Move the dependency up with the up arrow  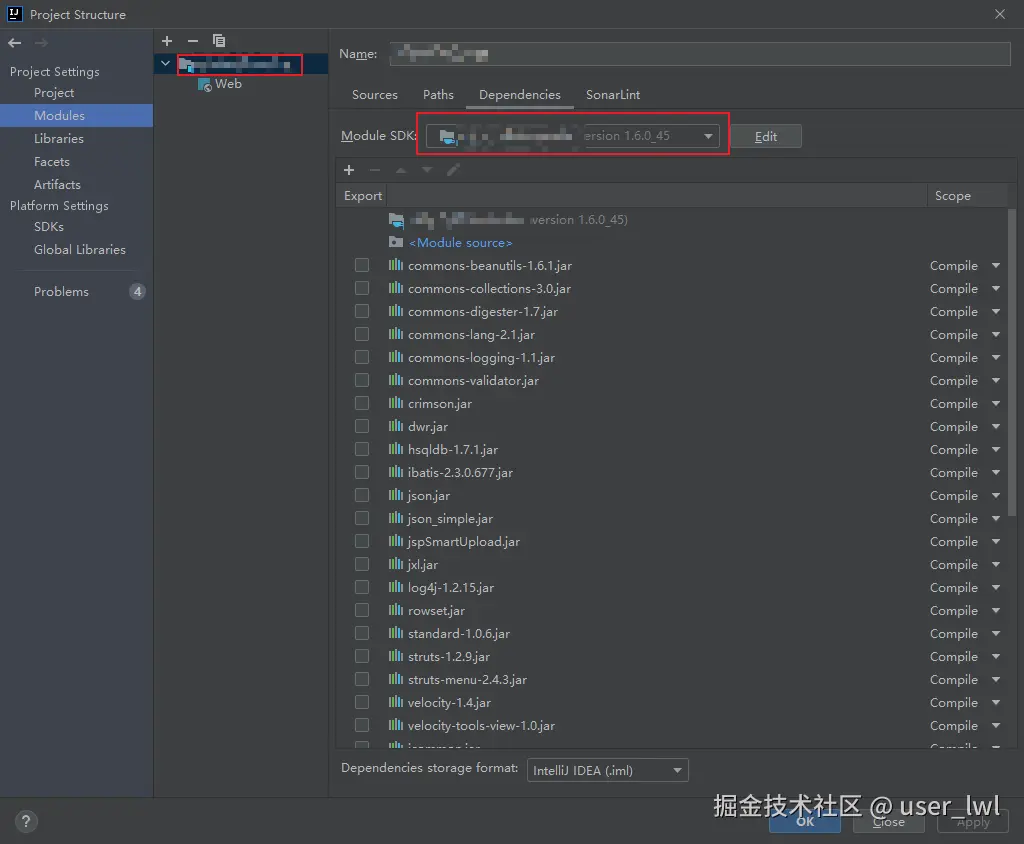[x=401, y=170]
